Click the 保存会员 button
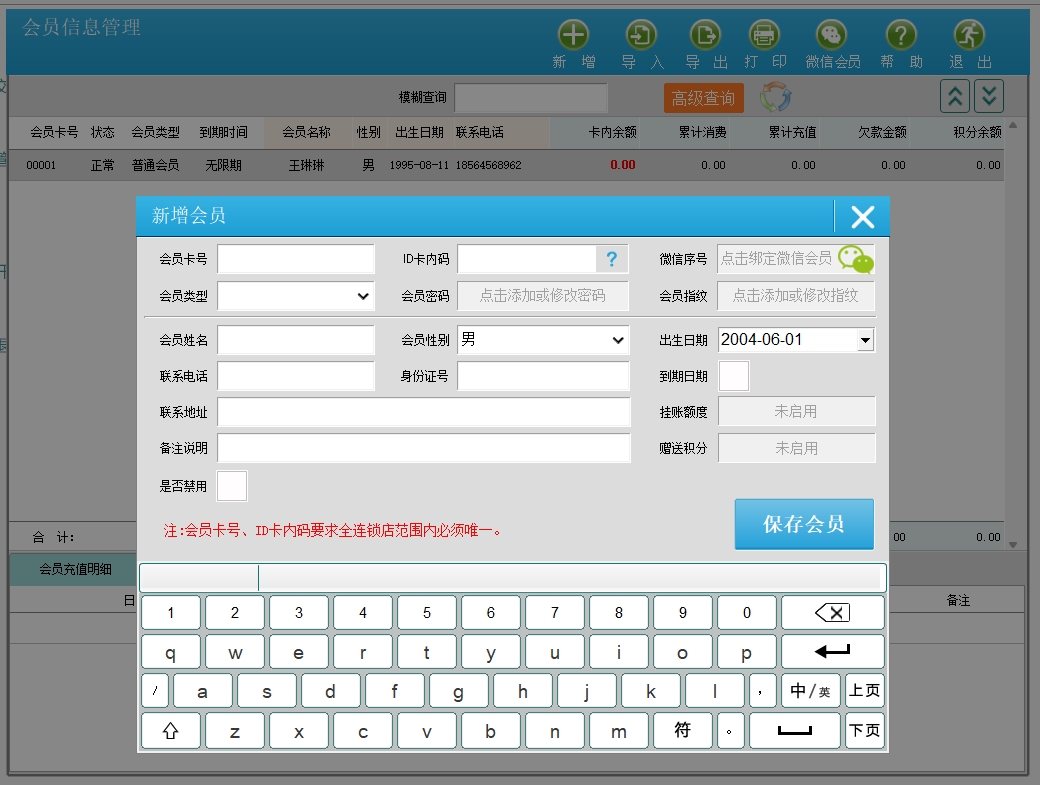 click(804, 524)
